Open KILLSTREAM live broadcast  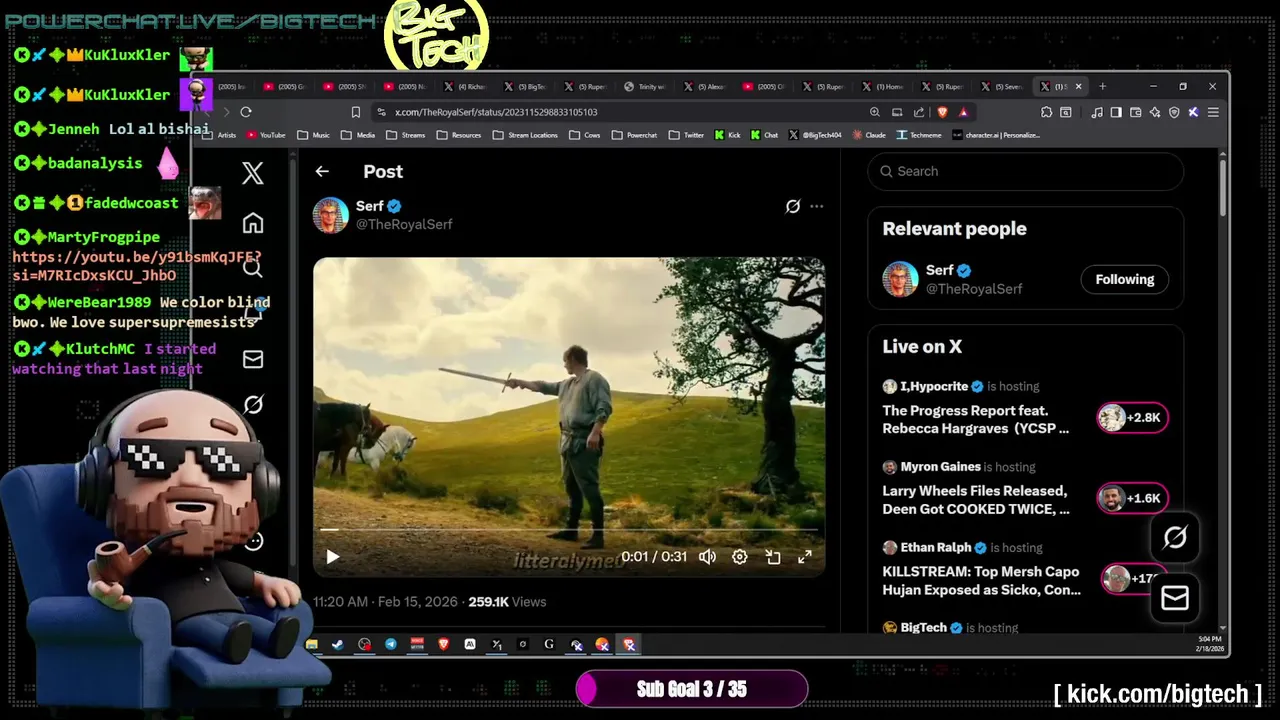coord(981,581)
